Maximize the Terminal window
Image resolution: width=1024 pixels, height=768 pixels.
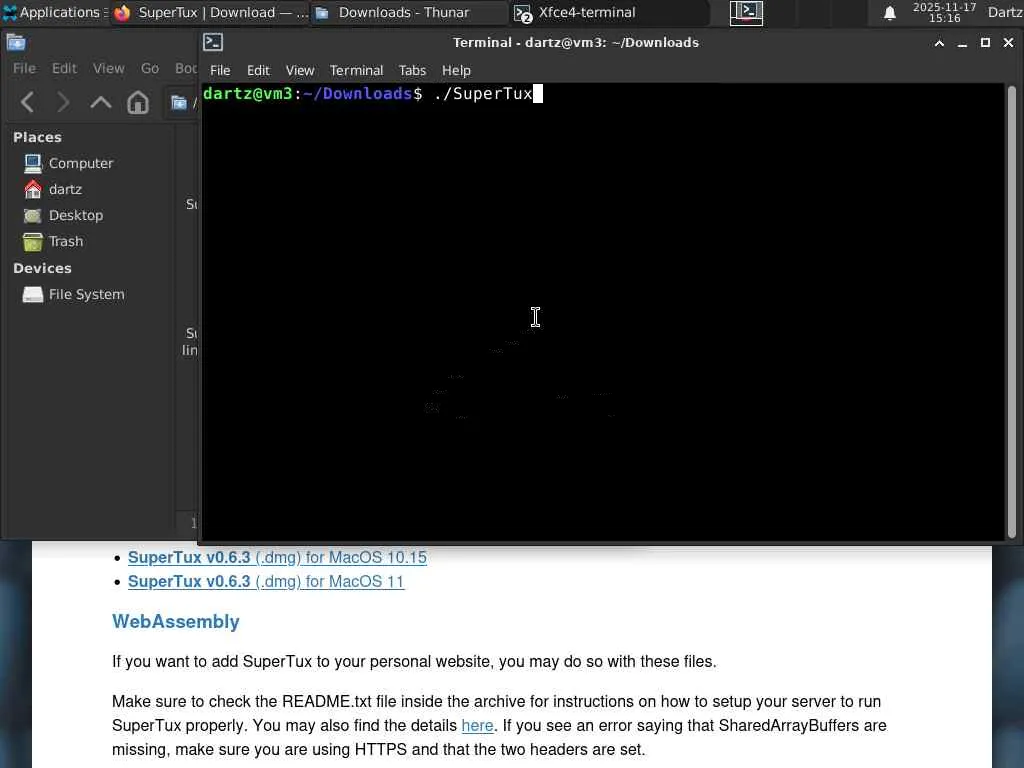tap(985, 43)
